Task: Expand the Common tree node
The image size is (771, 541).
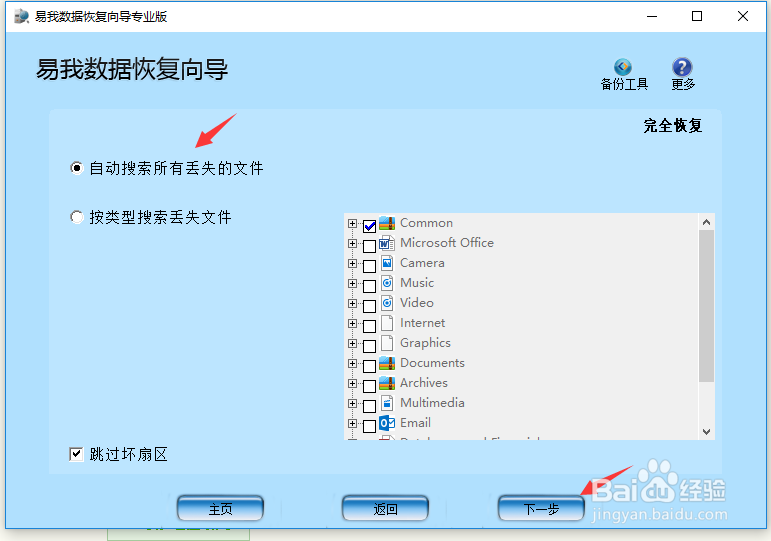Action: (352, 223)
